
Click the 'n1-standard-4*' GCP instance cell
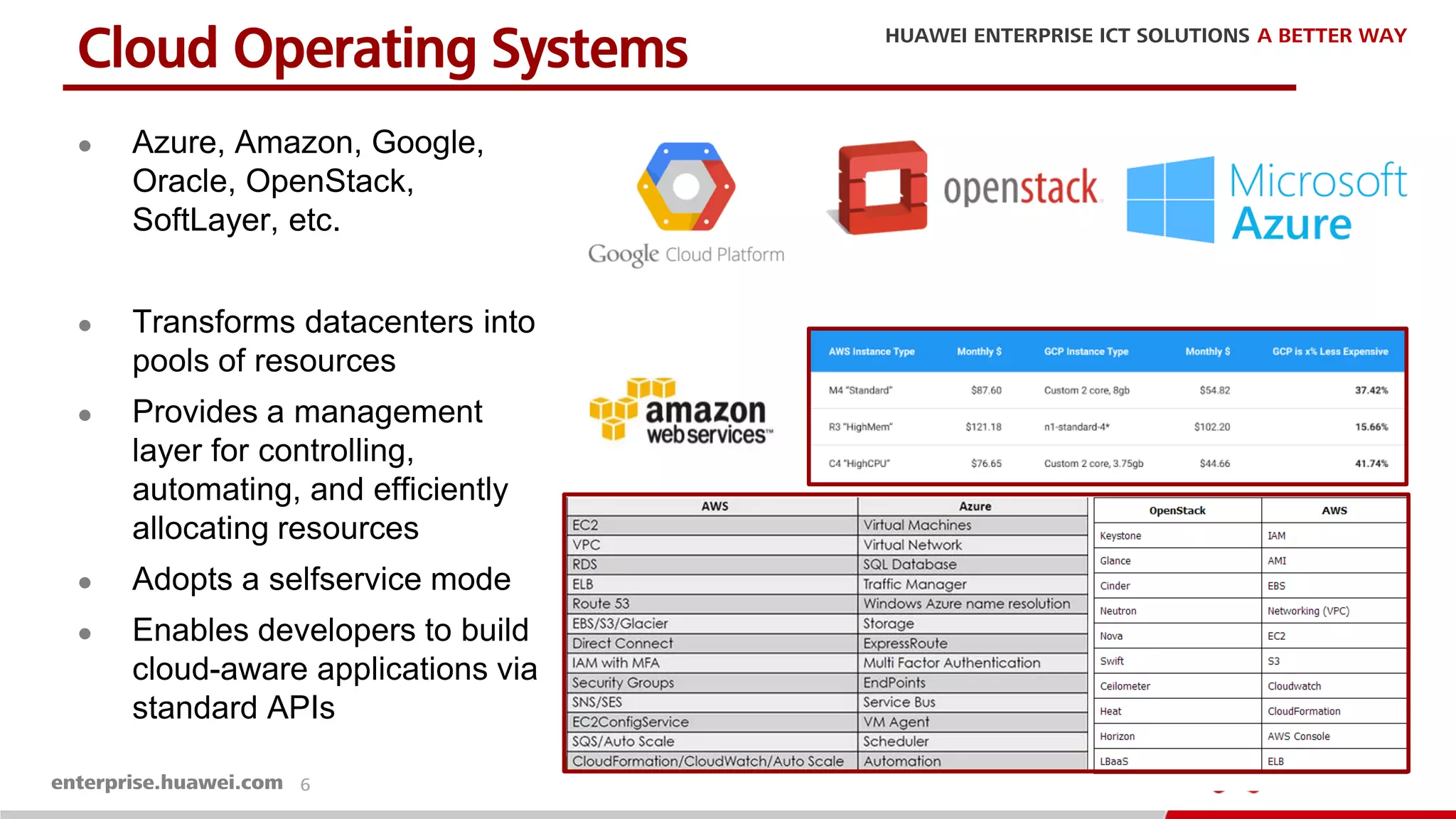click(x=1076, y=427)
